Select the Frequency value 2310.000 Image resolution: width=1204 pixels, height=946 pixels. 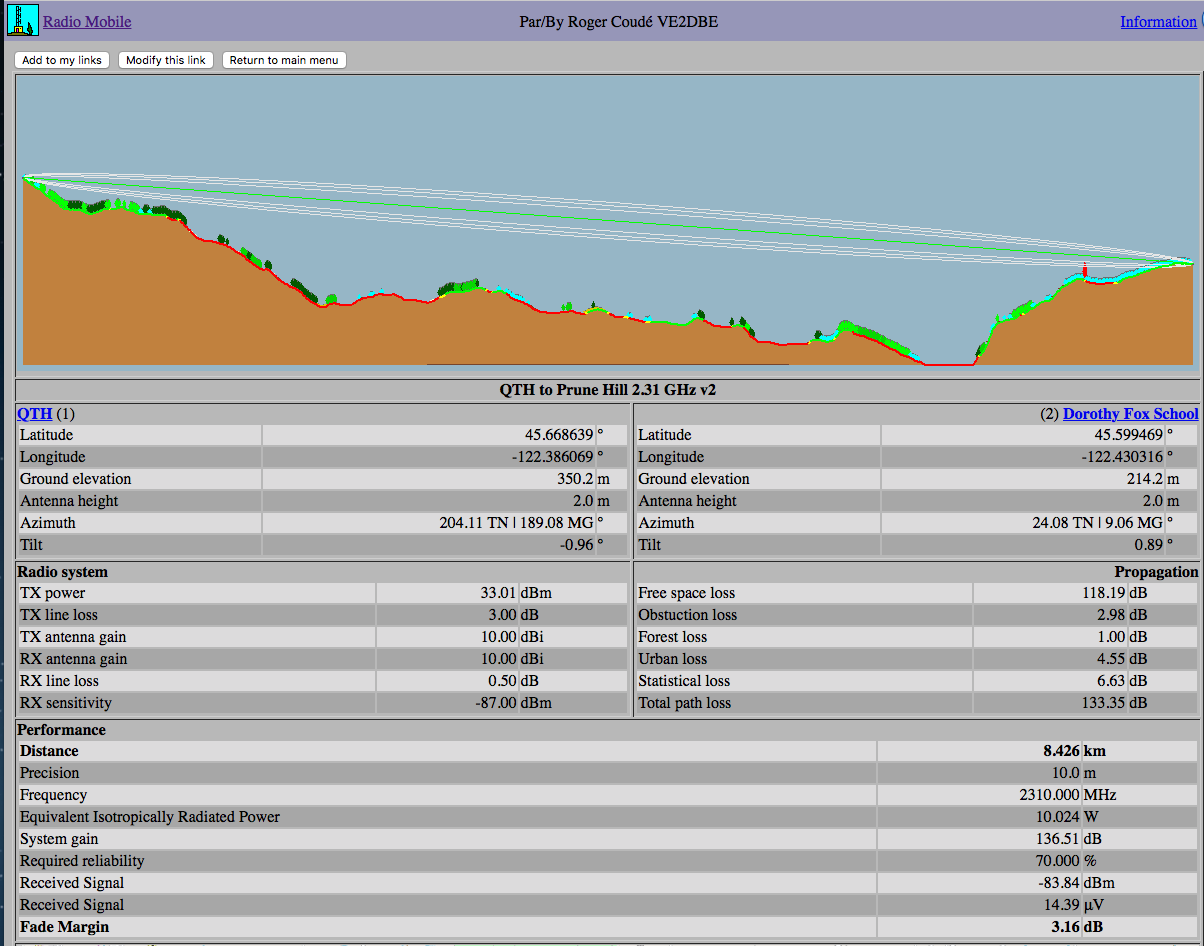1050,795
